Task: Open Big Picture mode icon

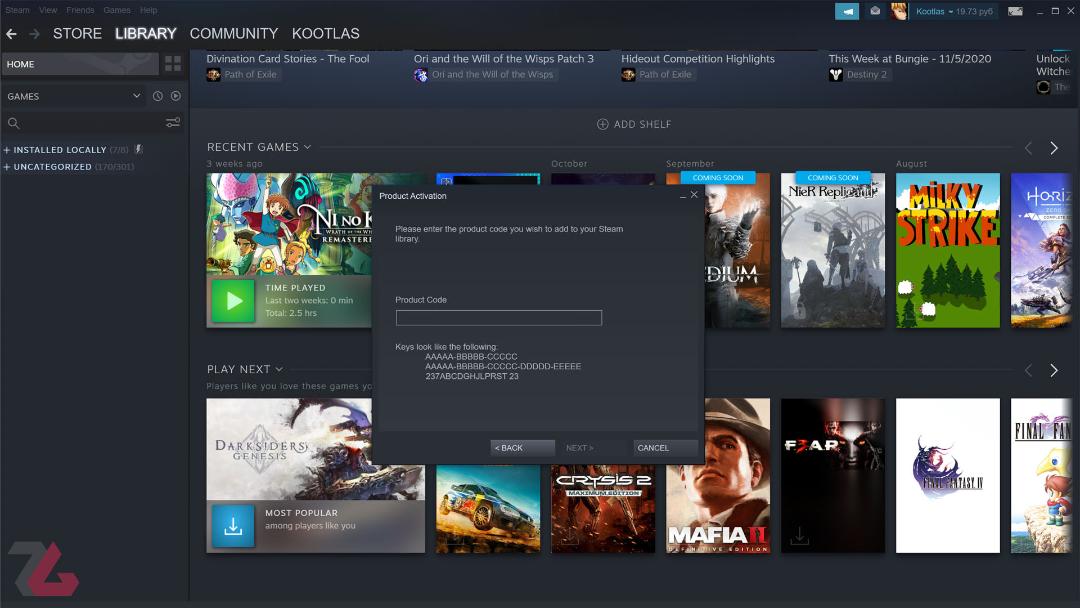Action: pyautogui.click(x=1015, y=11)
